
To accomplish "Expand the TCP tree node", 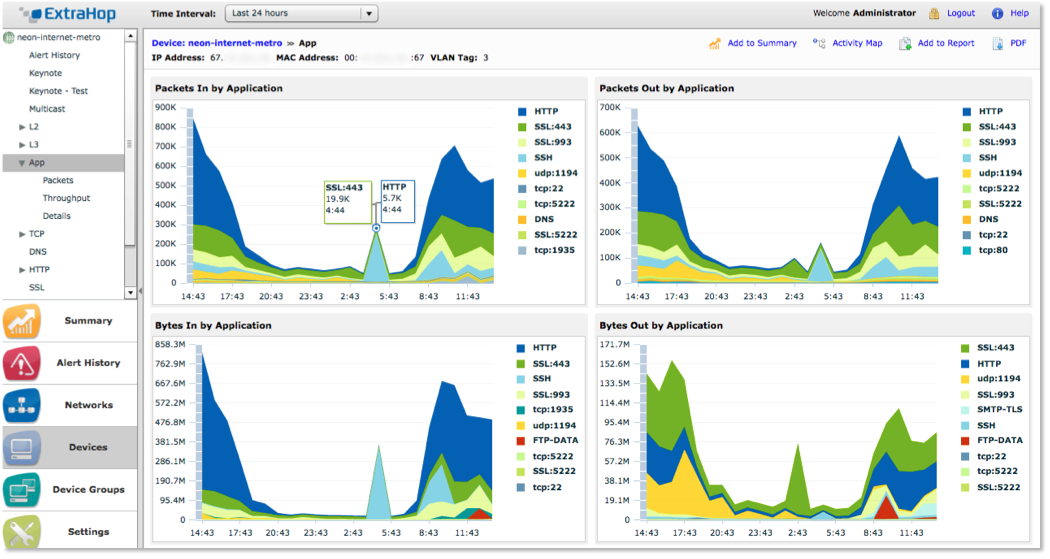I will point(22,234).
